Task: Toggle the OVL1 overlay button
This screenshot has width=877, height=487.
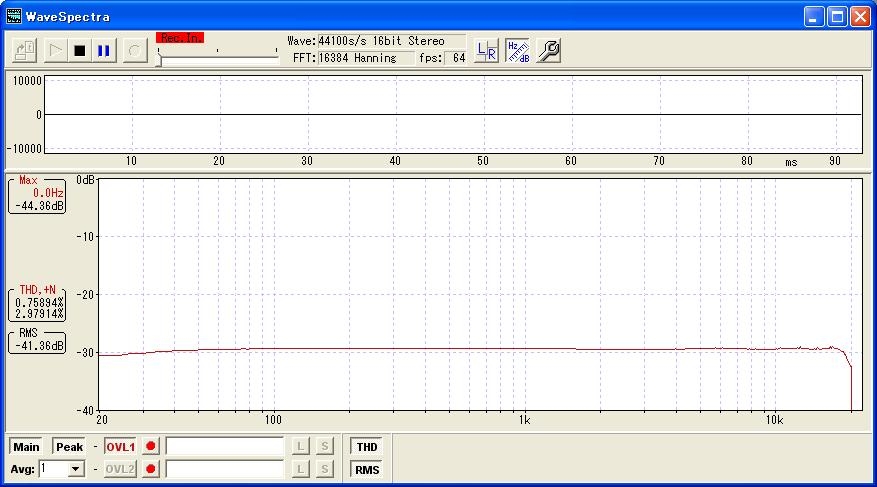Action: [120, 447]
